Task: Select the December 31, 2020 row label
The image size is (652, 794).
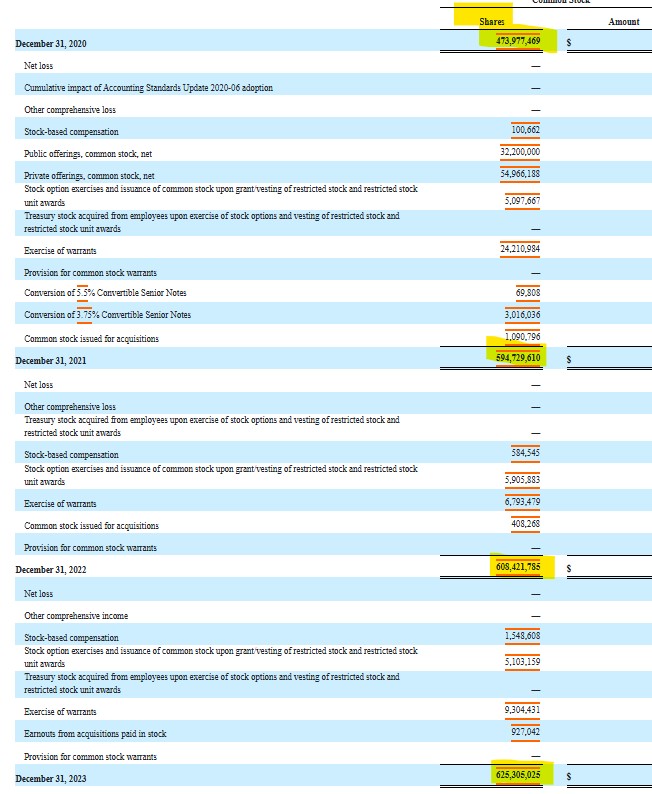Action: (51, 44)
